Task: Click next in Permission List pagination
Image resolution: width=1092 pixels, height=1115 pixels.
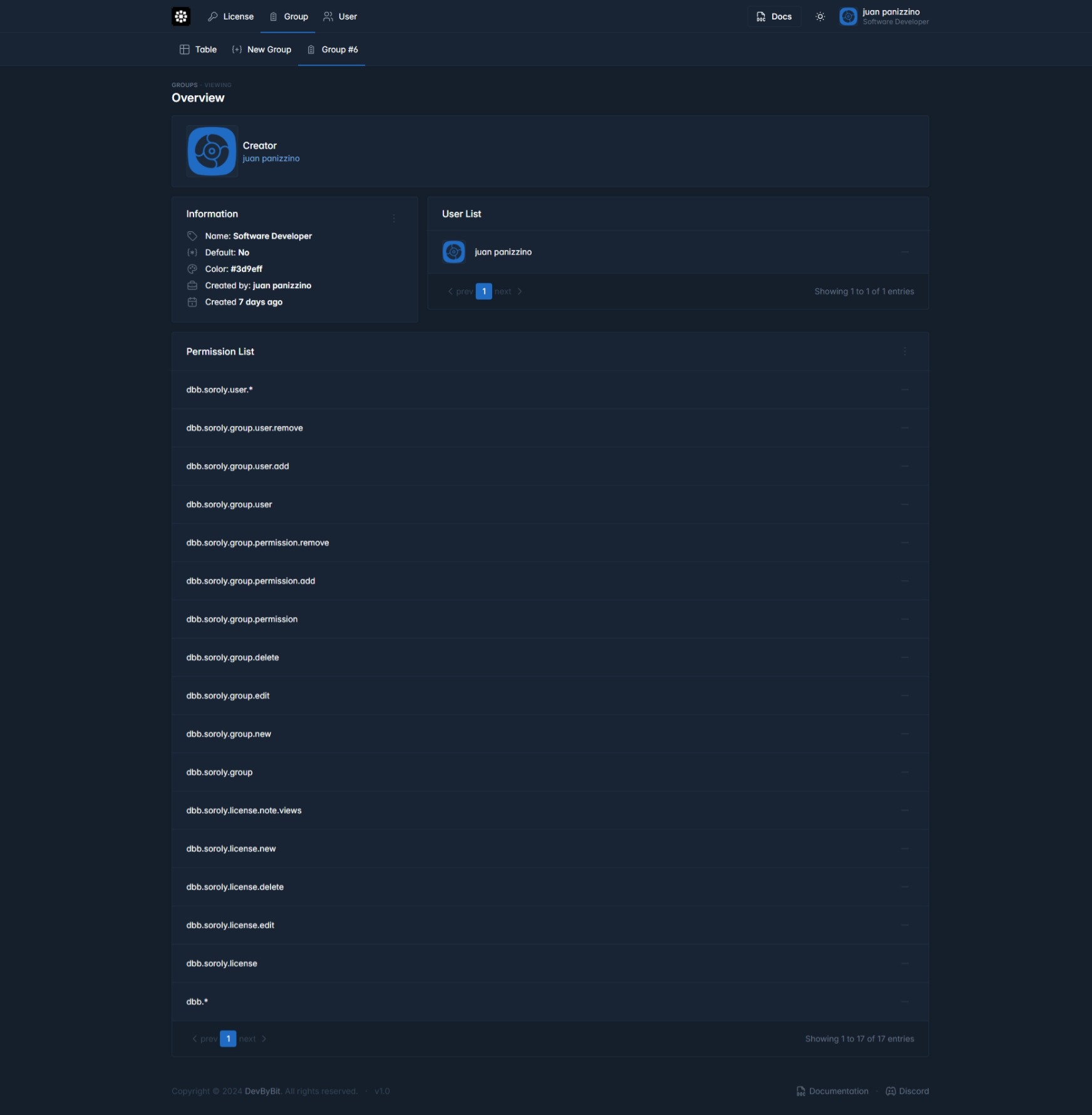Action: point(253,1039)
